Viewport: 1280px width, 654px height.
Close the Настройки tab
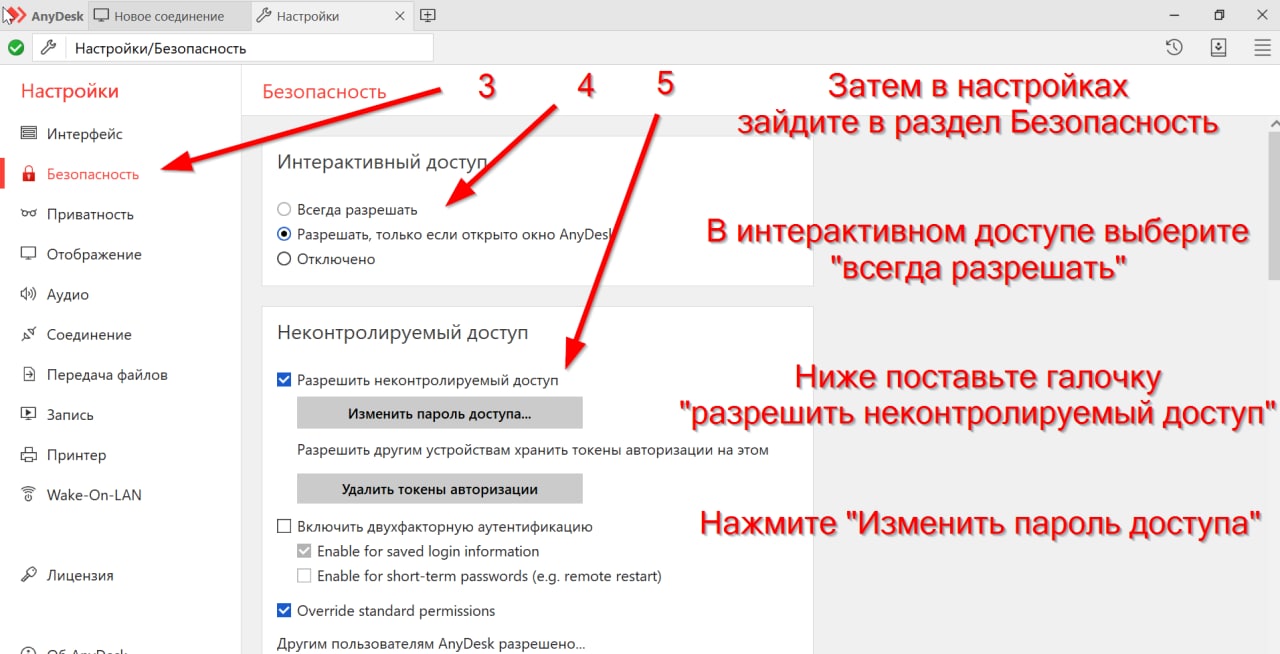[400, 16]
